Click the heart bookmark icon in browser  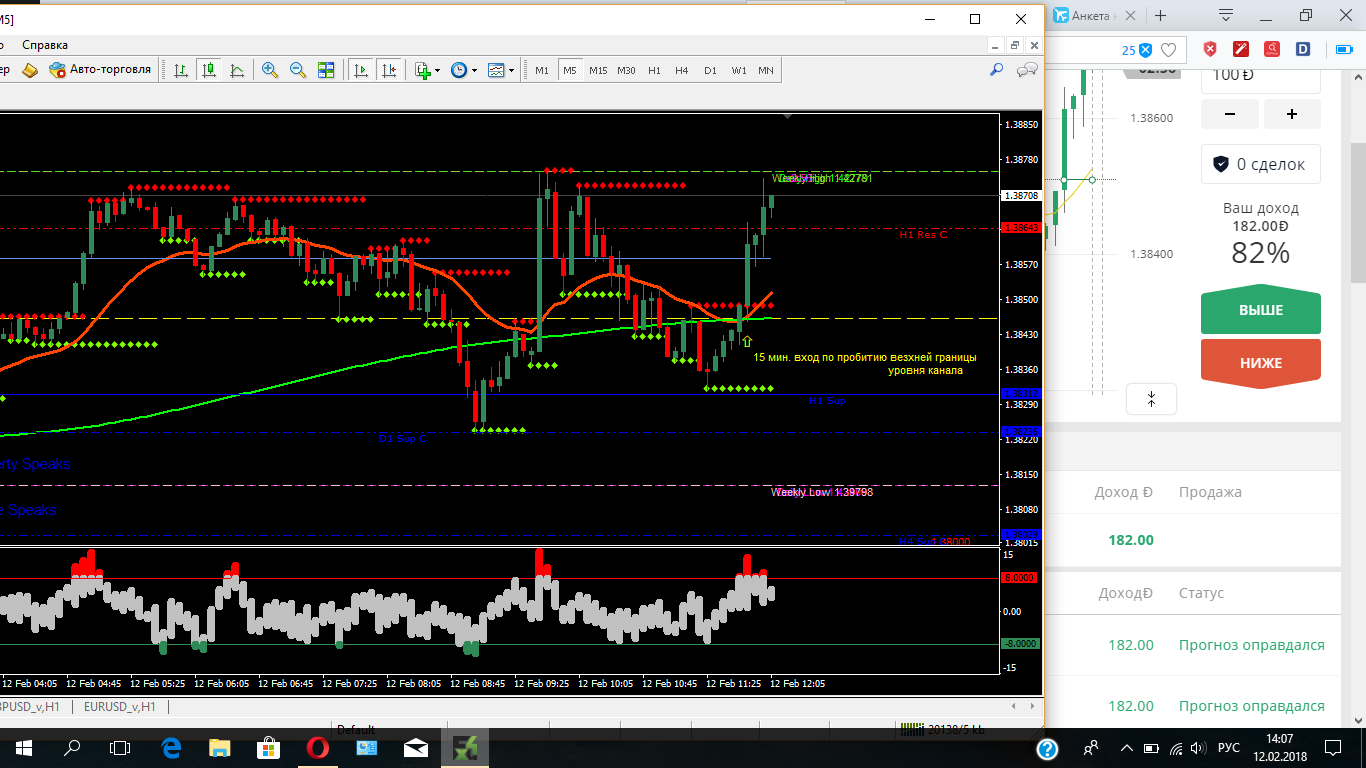point(1168,49)
